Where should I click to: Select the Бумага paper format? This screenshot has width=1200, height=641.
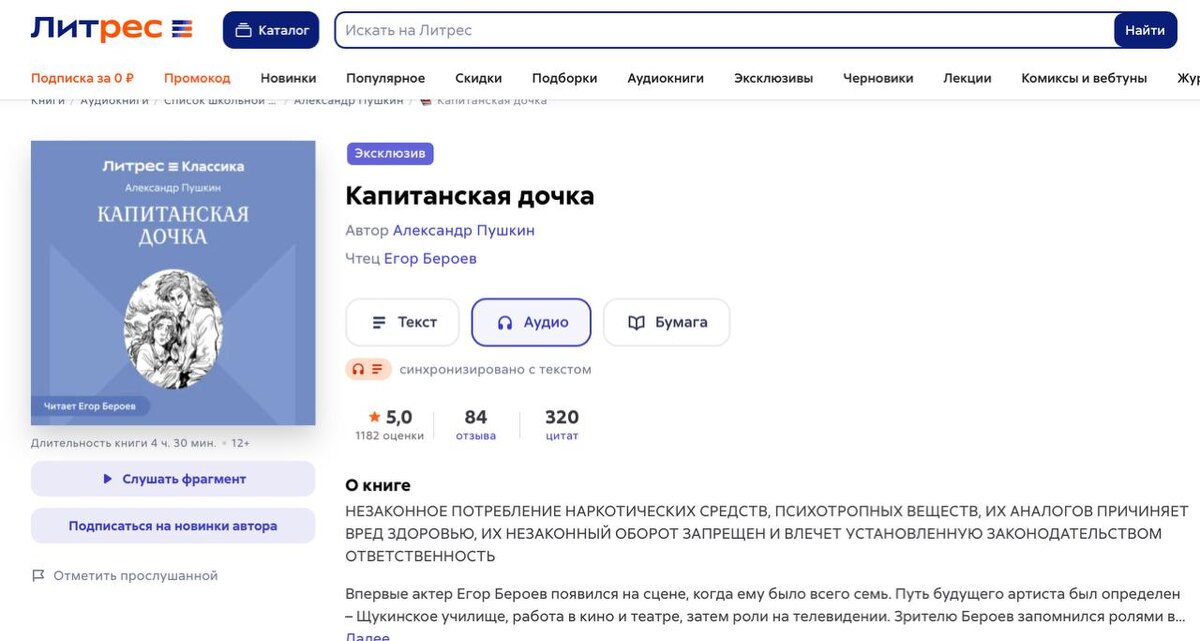pyautogui.click(x=666, y=322)
